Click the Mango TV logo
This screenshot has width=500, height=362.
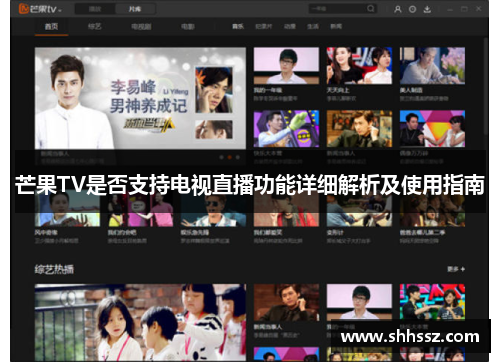pos(37,9)
